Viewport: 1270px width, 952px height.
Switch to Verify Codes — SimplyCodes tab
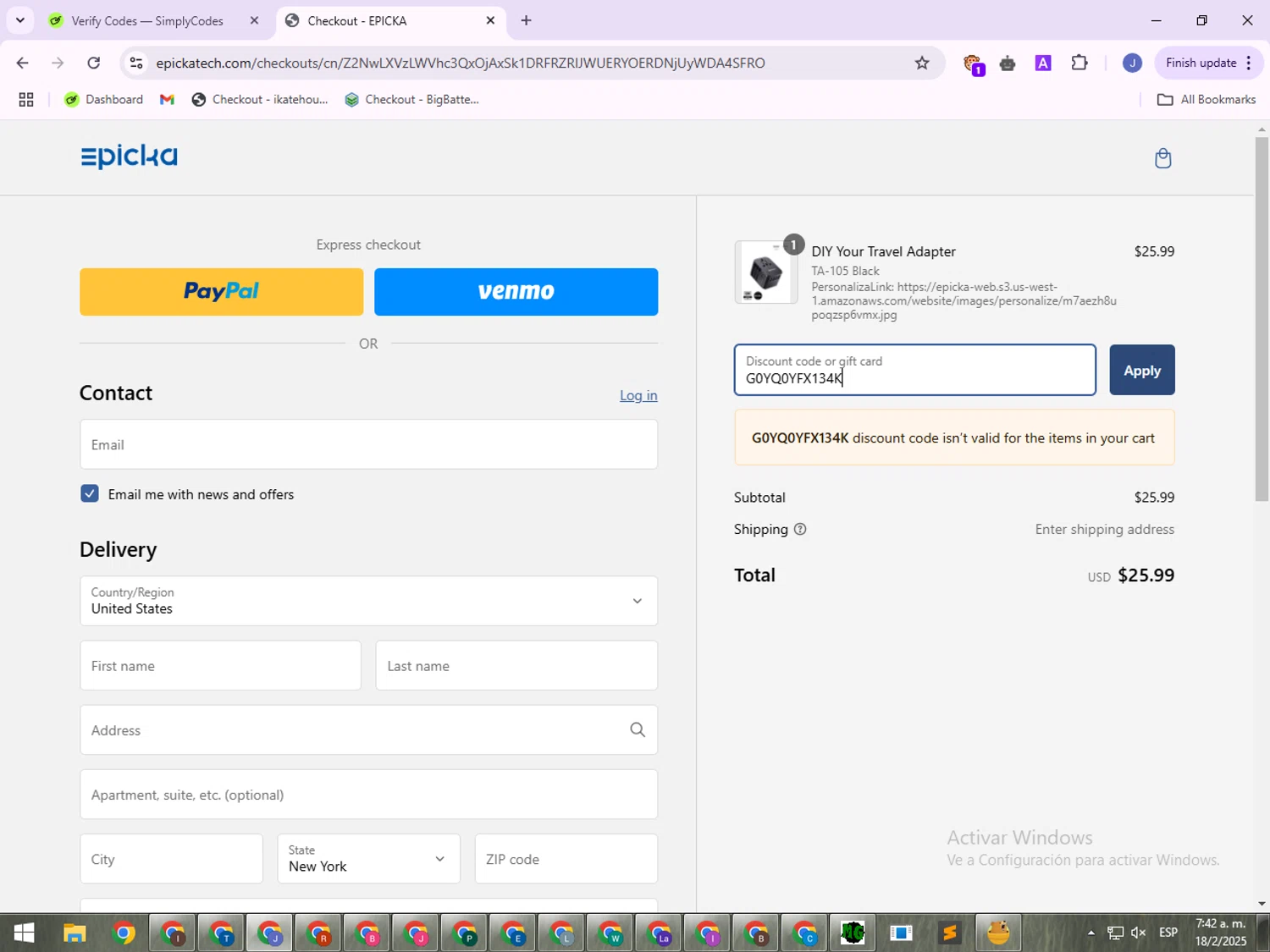(146, 21)
